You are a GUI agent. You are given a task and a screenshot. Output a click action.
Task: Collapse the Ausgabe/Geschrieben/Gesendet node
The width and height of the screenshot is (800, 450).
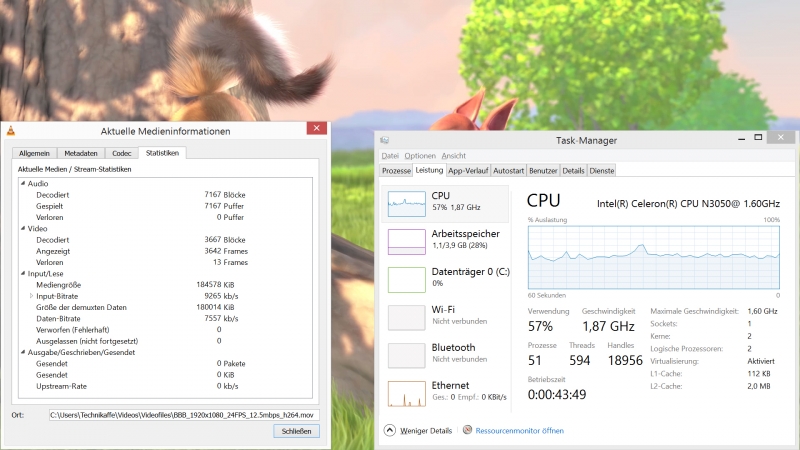(23, 352)
